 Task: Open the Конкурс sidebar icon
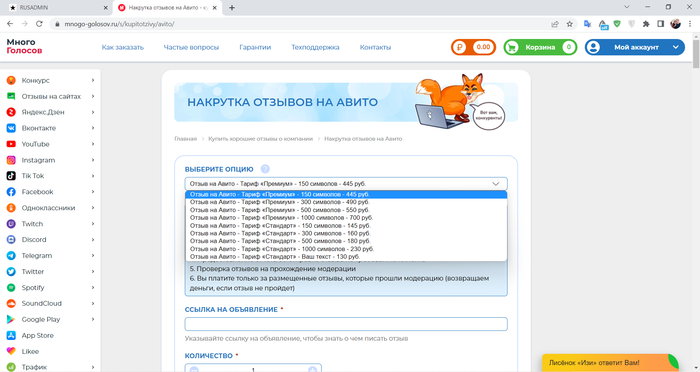[11, 80]
